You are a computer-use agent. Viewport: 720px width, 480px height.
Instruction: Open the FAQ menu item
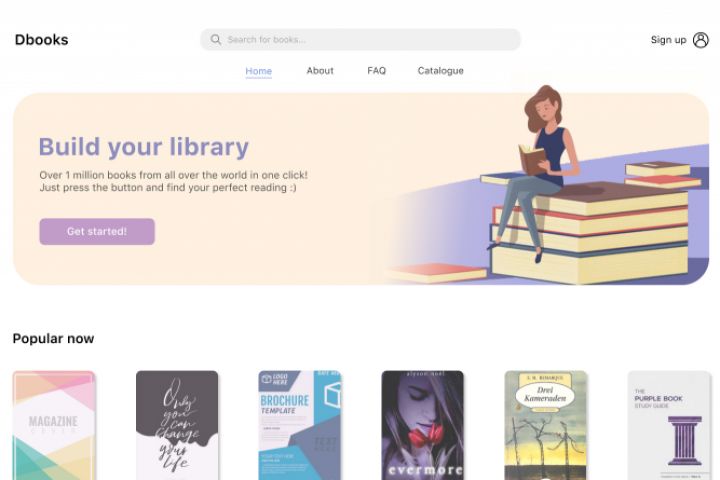click(377, 71)
